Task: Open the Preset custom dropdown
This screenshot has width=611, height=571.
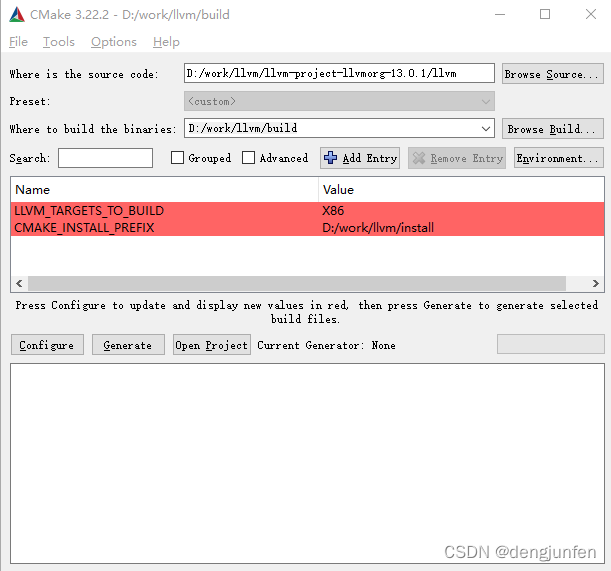Action: coord(339,101)
